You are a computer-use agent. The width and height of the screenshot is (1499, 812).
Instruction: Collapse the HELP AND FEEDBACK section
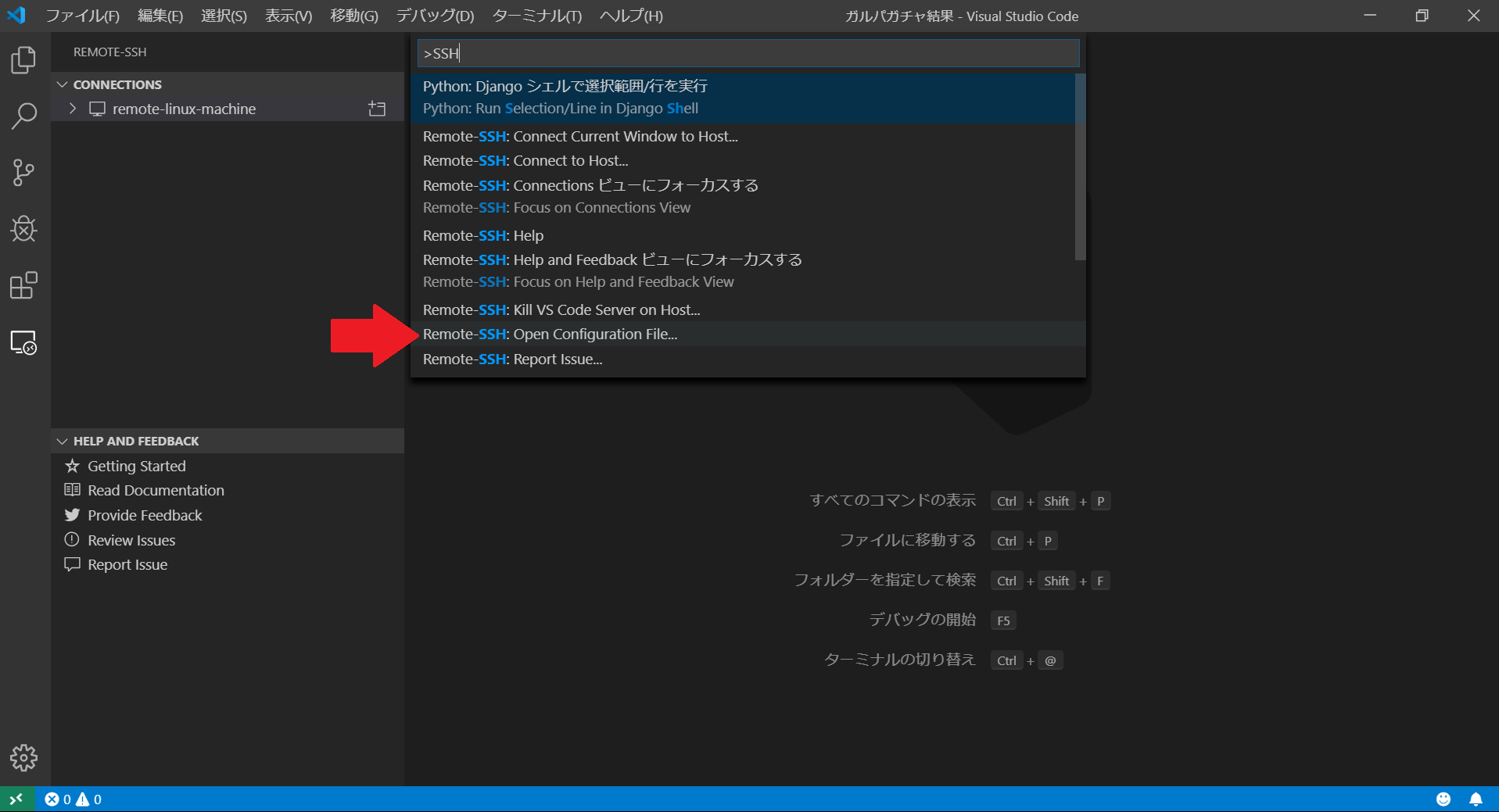63,441
